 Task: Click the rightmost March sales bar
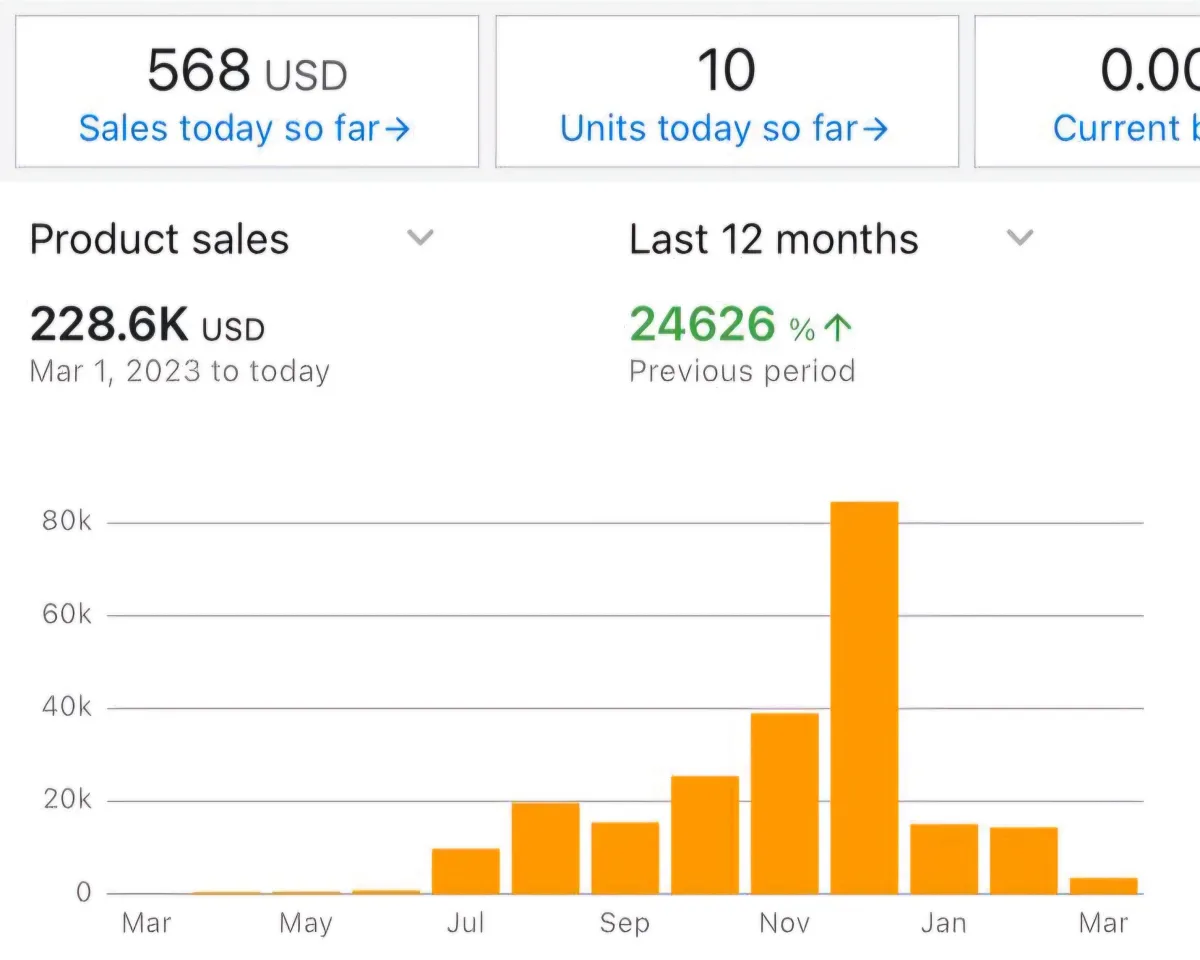(x=1104, y=885)
